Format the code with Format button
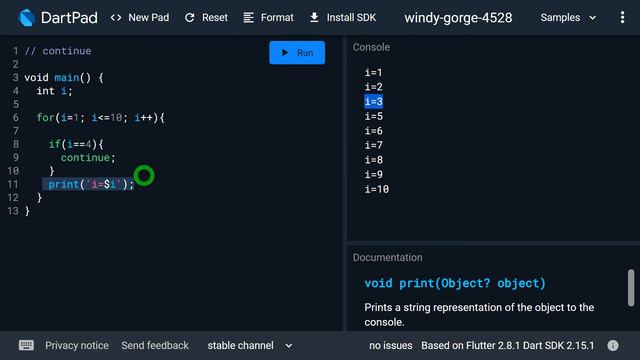Viewport: 640px width, 360px height. coord(268,18)
